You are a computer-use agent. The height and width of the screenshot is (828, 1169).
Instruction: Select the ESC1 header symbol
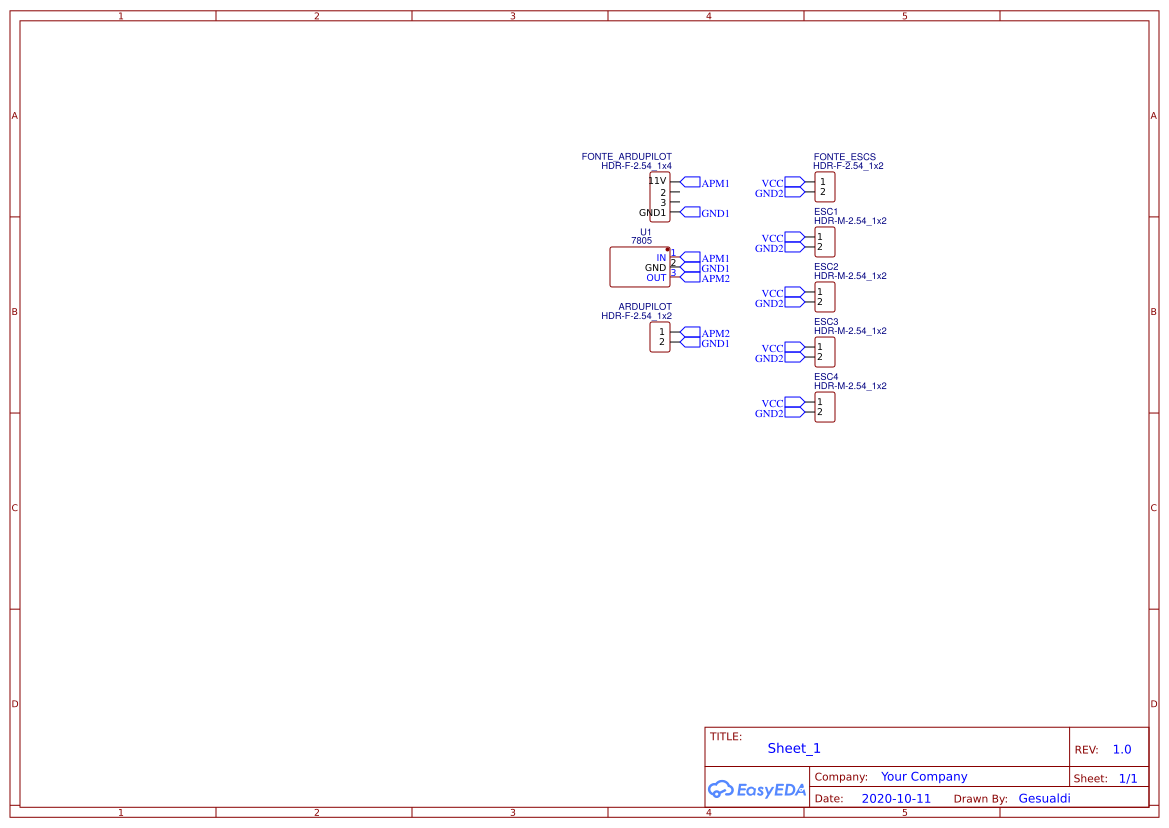point(824,242)
